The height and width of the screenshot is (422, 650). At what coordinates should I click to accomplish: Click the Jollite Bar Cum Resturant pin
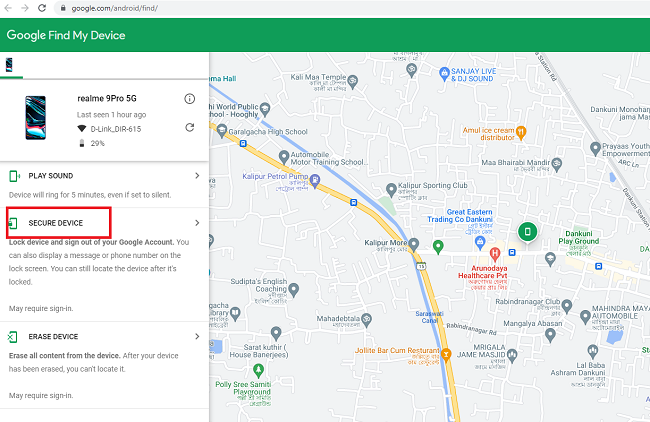click(x=446, y=355)
